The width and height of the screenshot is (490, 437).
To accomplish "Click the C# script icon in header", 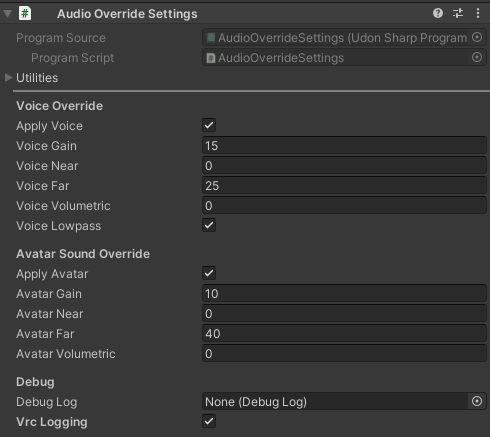I will point(25,14).
